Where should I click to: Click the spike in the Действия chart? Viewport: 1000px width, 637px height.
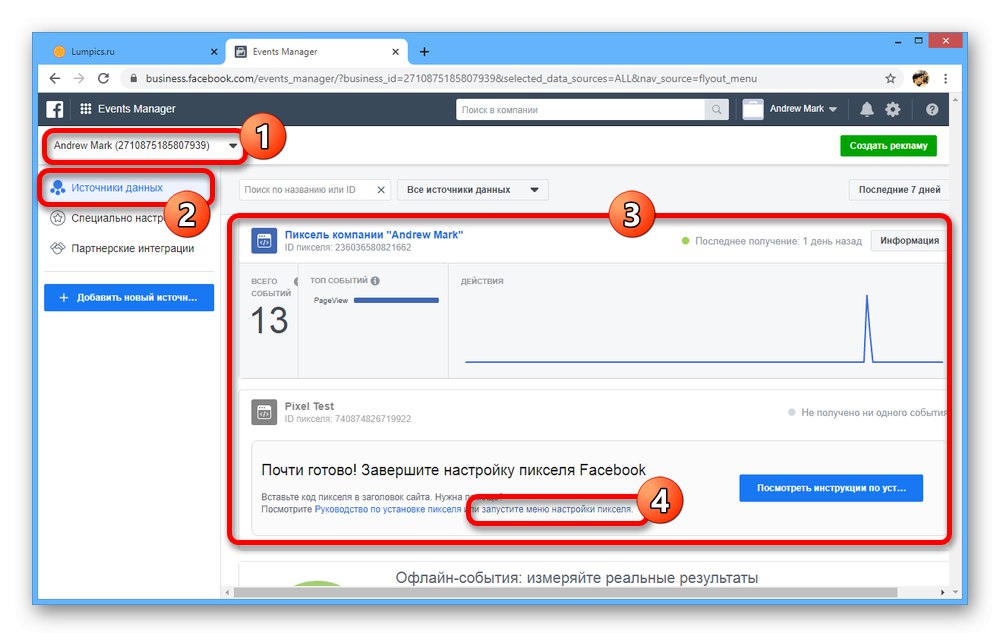pyautogui.click(x=867, y=328)
